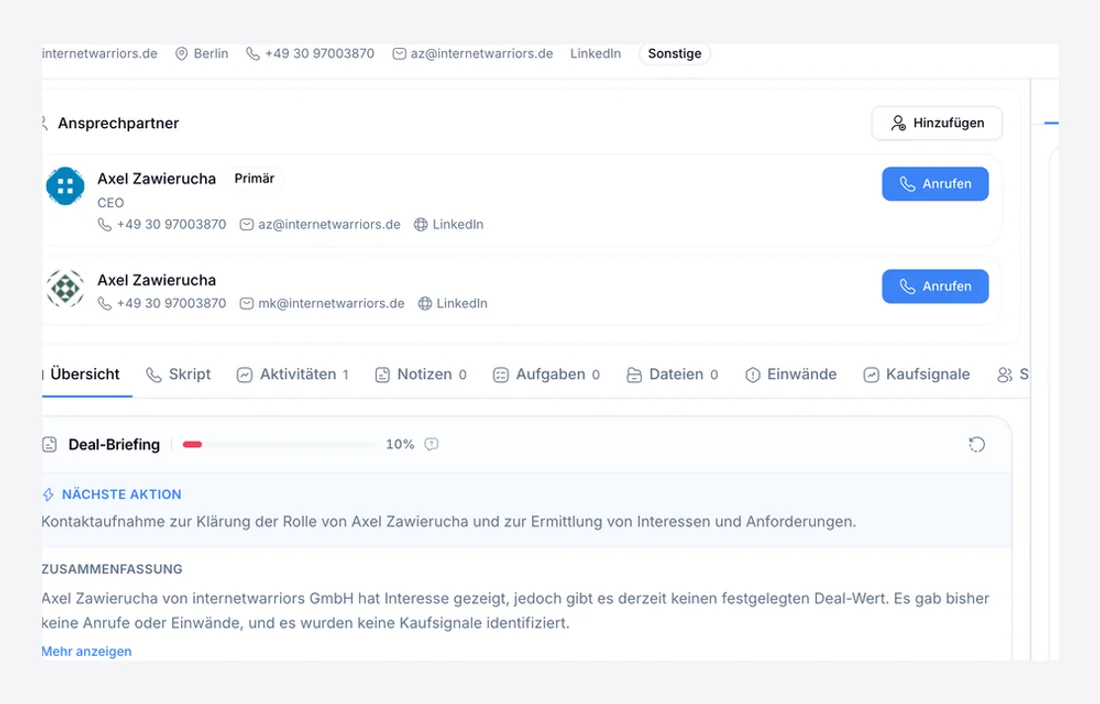
Task: Refresh the Deal-Briefing with the reload icon
Action: click(x=977, y=445)
